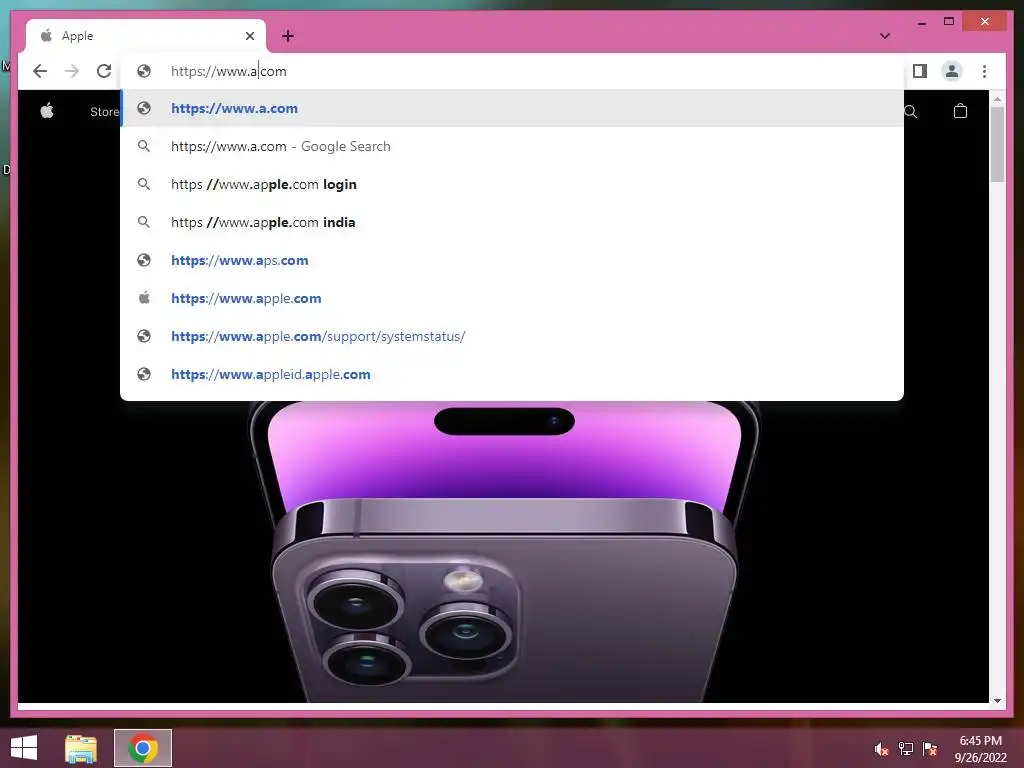1024x768 pixels.
Task: Choose the https://www.a.com Google Search suggestion
Action: point(512,146)
